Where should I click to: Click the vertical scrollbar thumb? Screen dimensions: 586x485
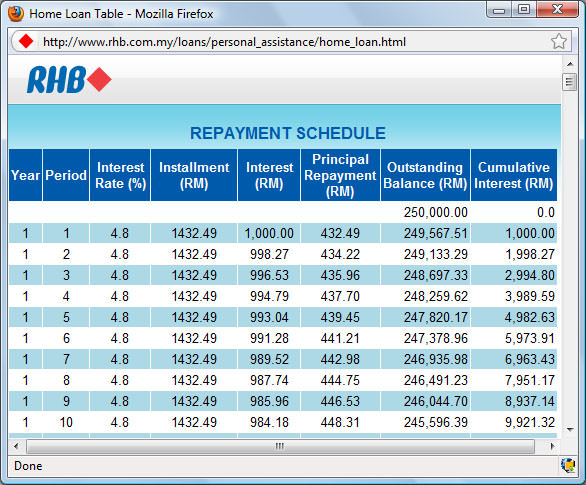point(569,82)
